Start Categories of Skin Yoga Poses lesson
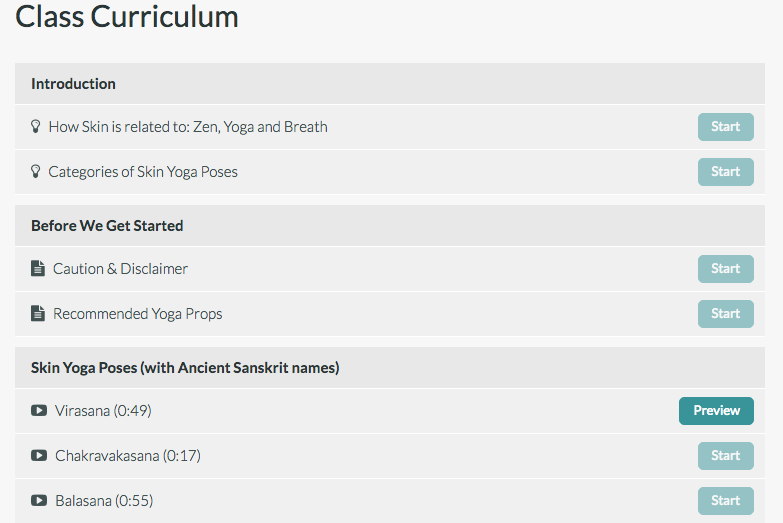783x523 pixels. coord(726,172)
